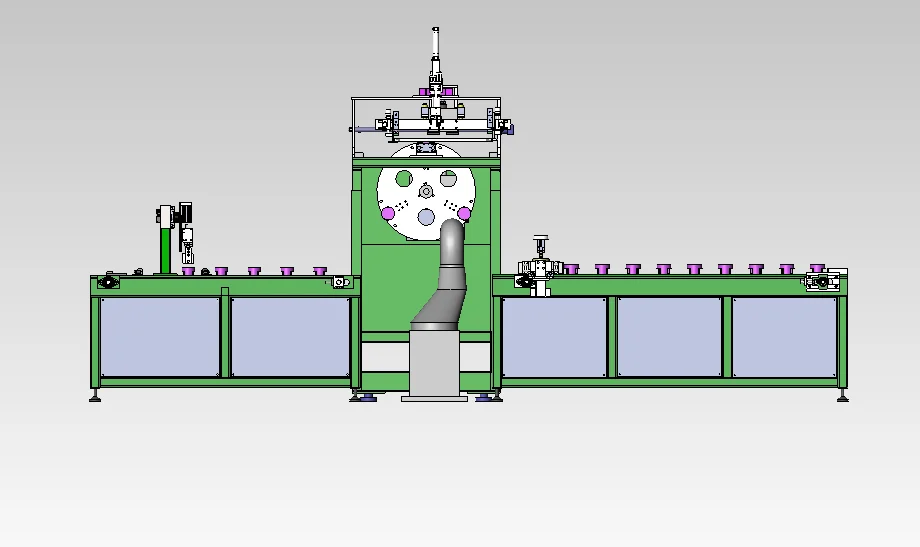Click the far-left leveling foot
The width and height of the screenshot is (920, 547).
click(x=96, y=398)
